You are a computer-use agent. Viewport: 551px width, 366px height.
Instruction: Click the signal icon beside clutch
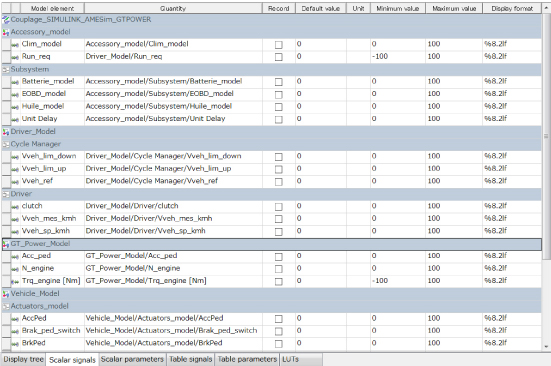coord(15,207)
